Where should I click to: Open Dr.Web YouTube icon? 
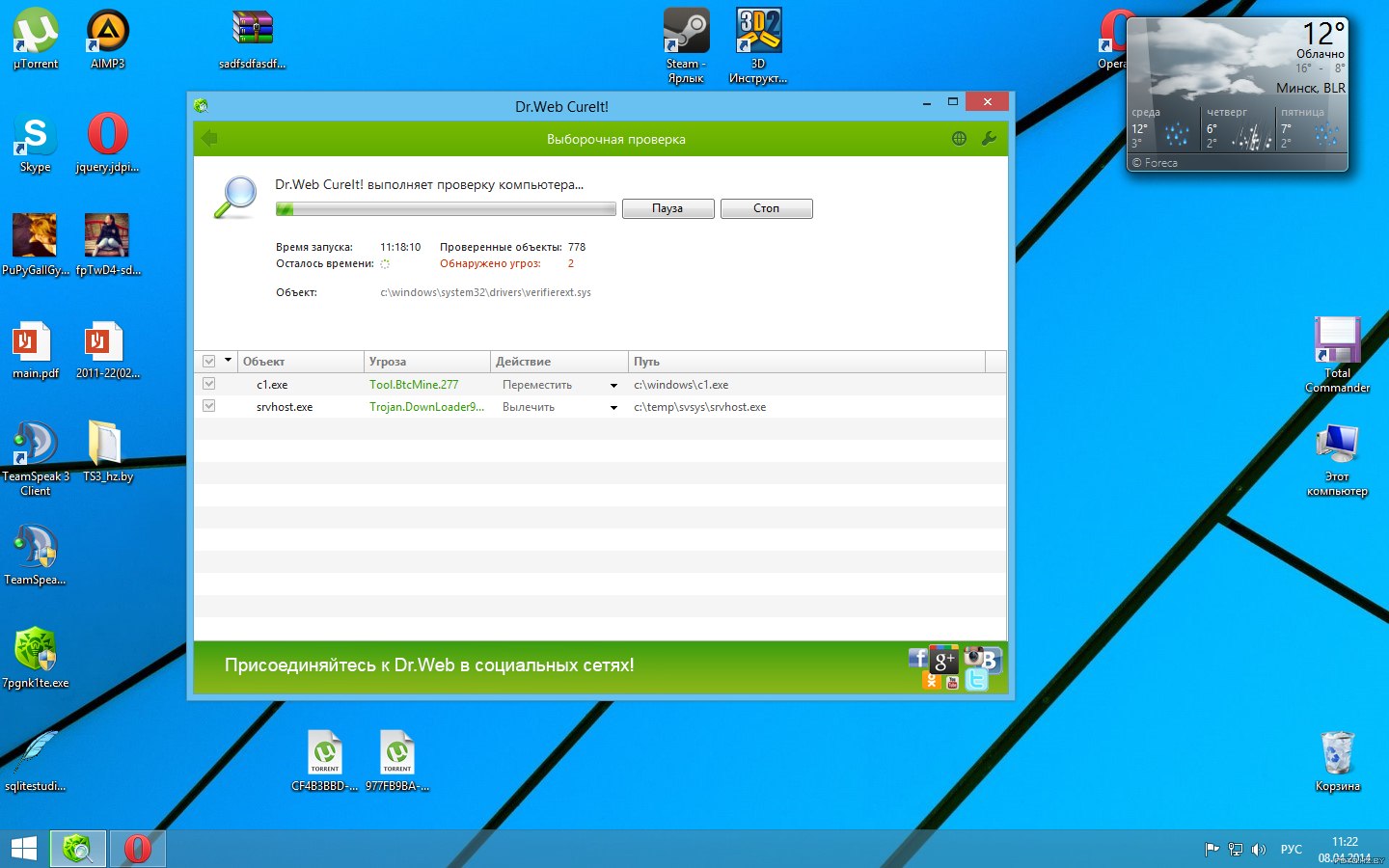[952, 683]
